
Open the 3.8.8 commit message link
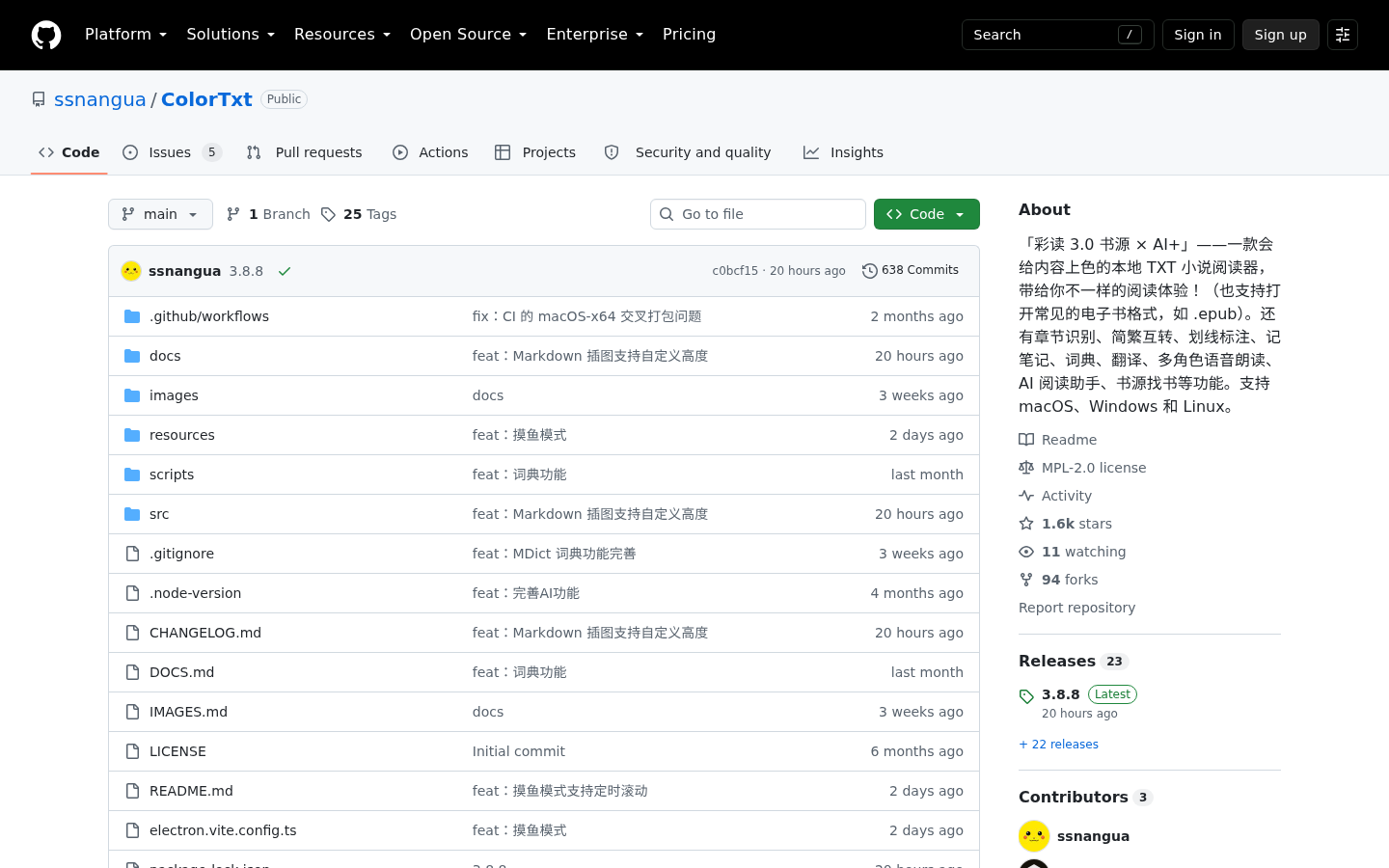pos(246,271)
